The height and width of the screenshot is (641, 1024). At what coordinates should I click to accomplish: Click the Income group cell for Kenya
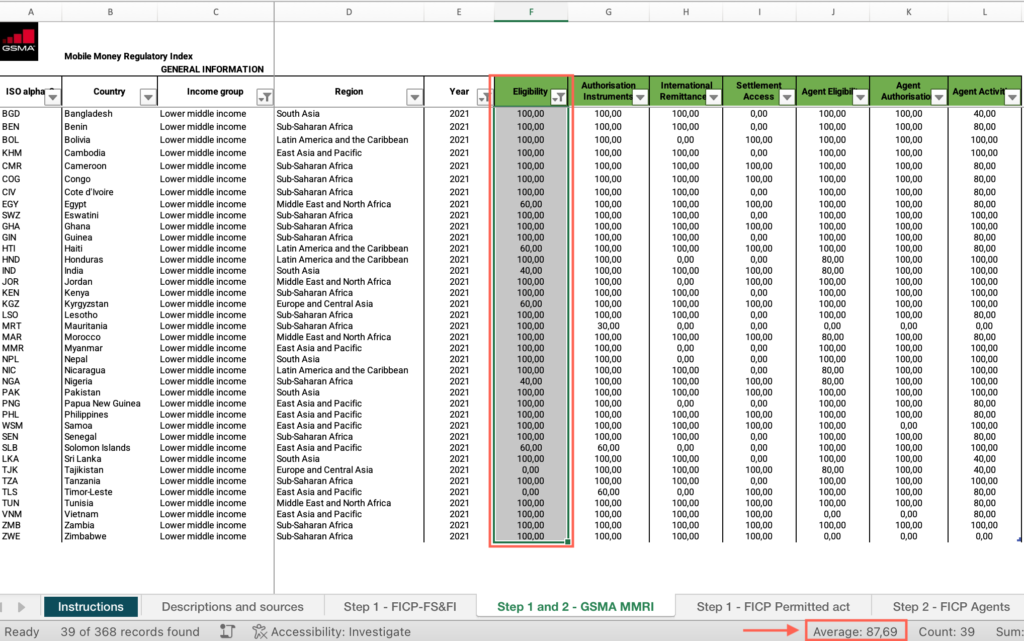click(x=216, y=293)
